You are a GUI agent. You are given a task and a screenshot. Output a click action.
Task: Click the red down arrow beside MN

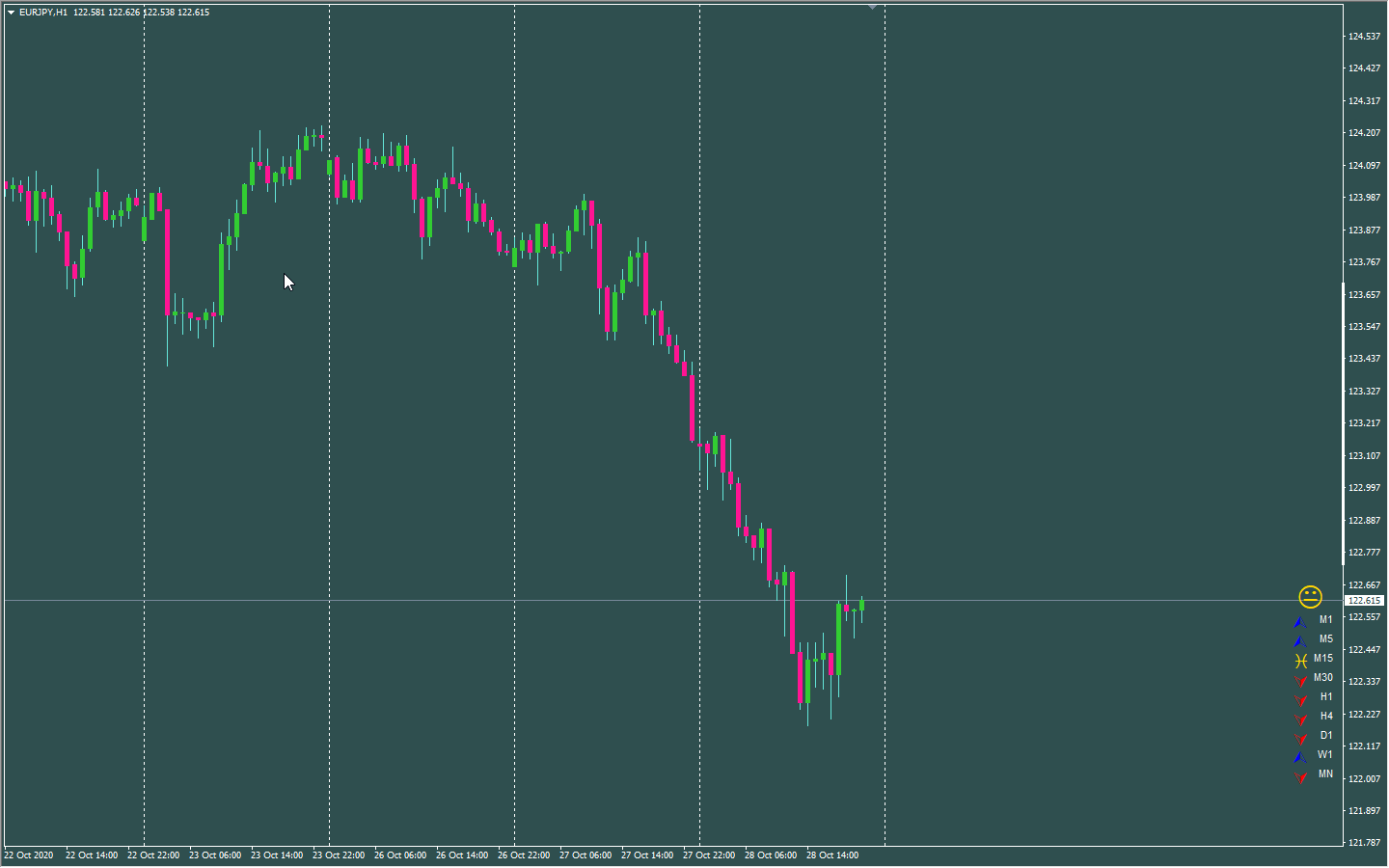(1301, 776)
